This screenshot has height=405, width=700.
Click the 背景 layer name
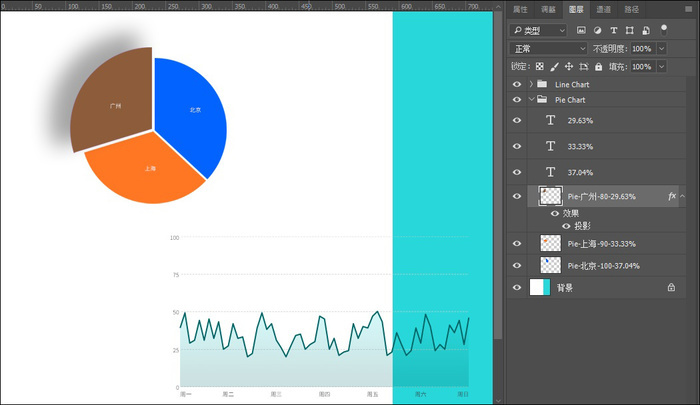[564, 288]
